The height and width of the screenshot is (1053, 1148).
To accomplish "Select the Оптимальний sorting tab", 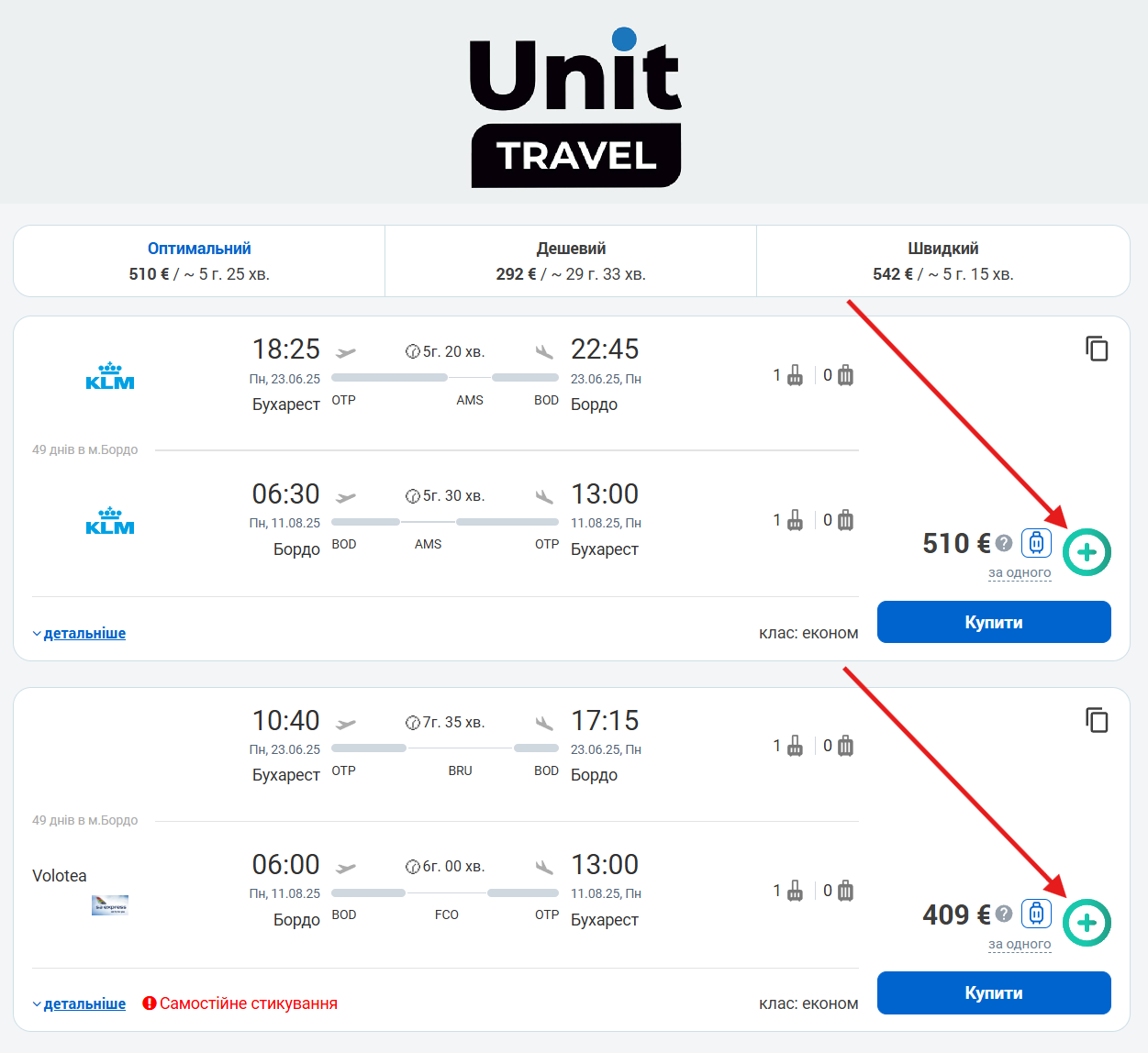I will tap(199, 260).
